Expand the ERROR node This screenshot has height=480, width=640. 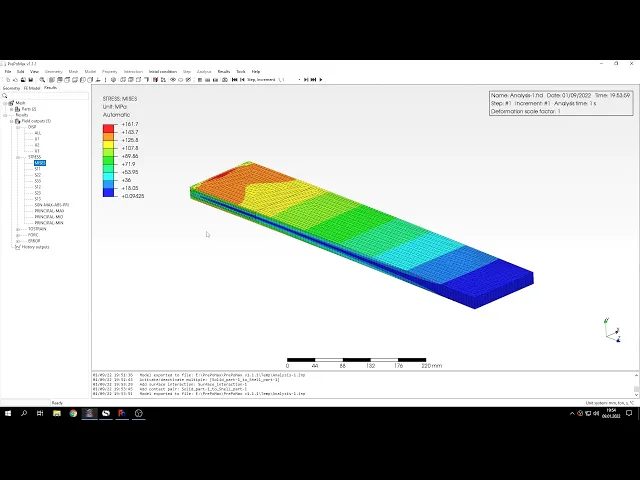[x=18, y=241]
